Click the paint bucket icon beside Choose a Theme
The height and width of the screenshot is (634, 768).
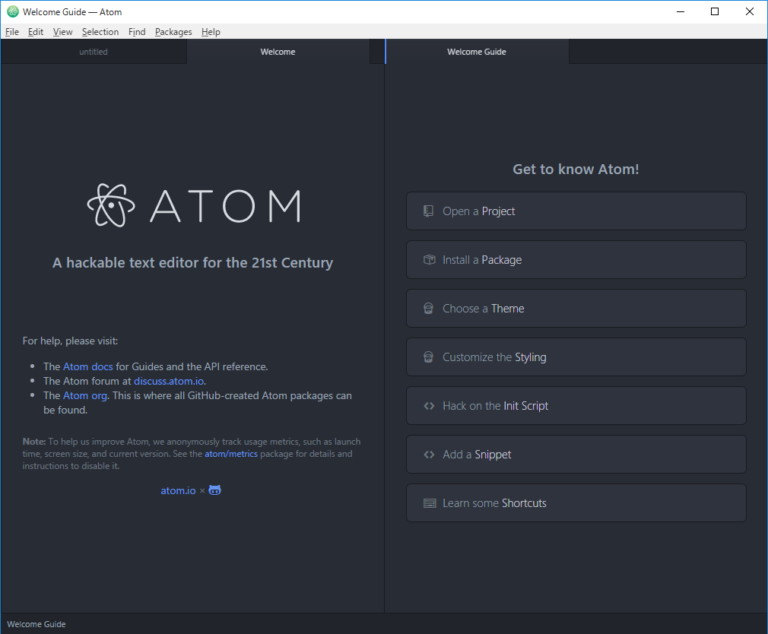[429, 309]
